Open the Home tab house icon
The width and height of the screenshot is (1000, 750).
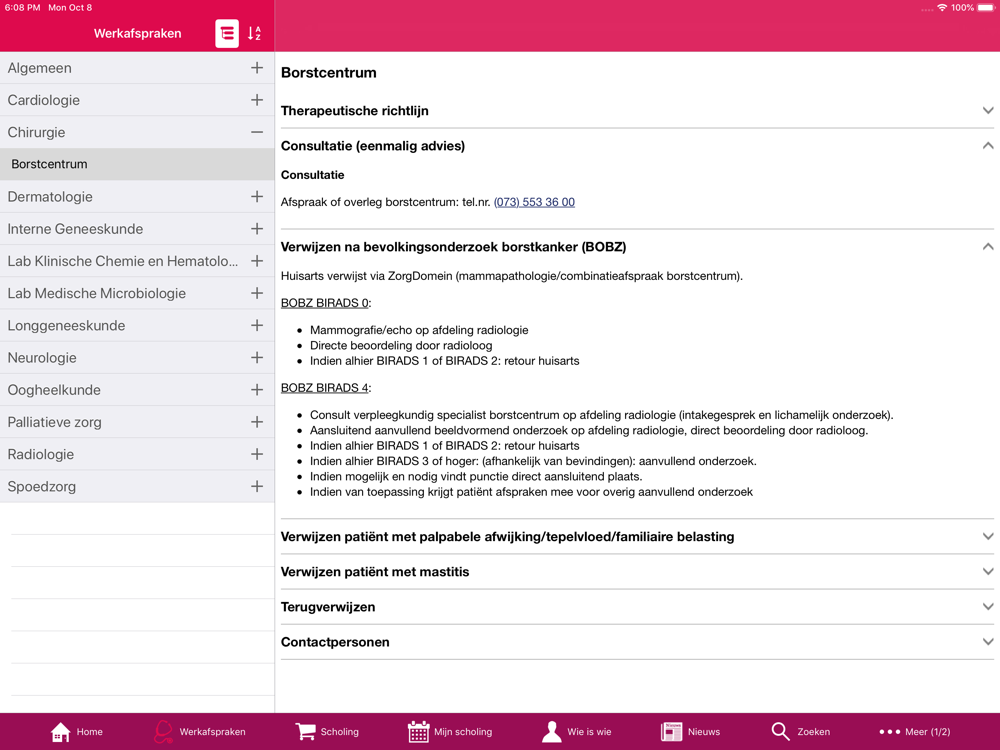click(x=61, y=732)
